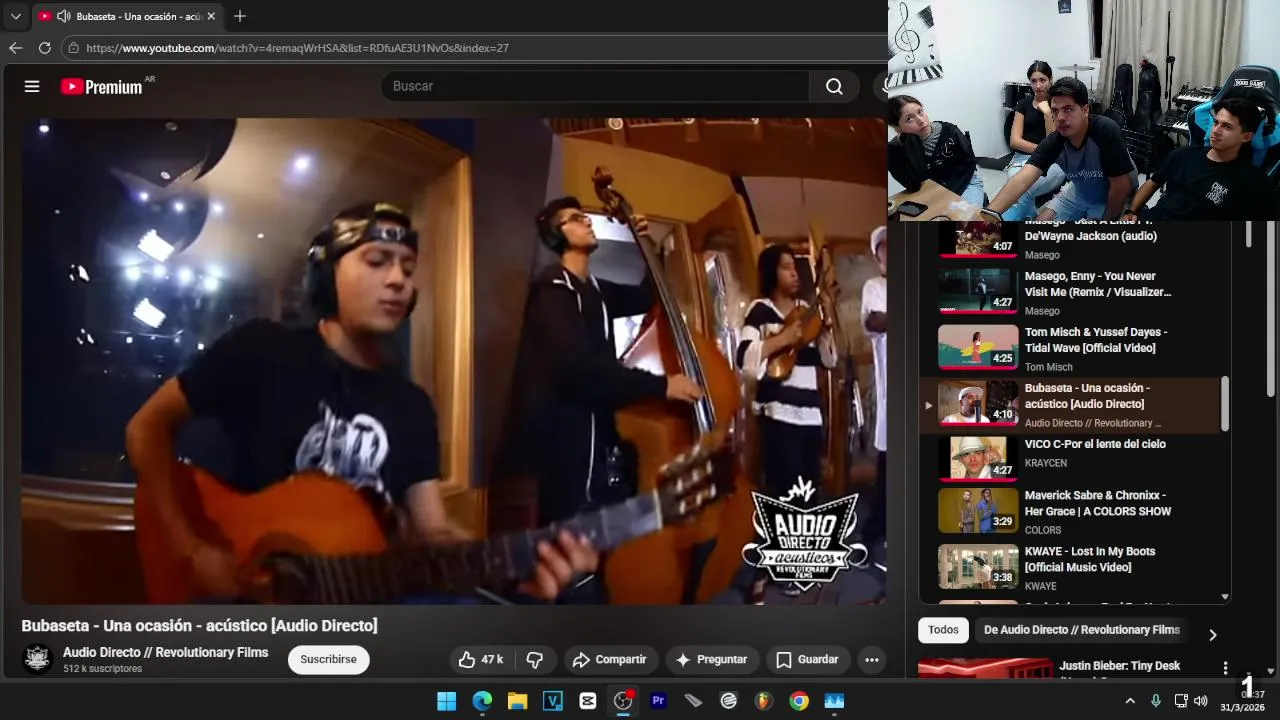The image size is (1280, 720).
Task: Share the video via Compartir
Action: coord(610,660)
